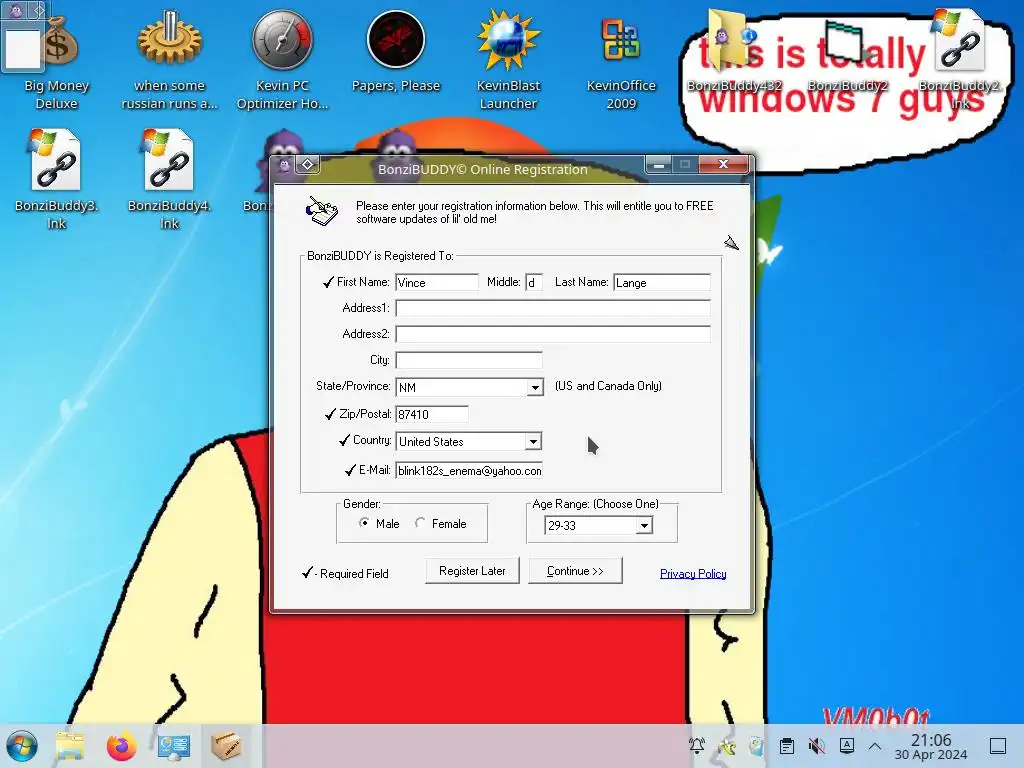Open the clipboard tray icon
Screen dimensions: 1024x768
click(x=787, y=746)
